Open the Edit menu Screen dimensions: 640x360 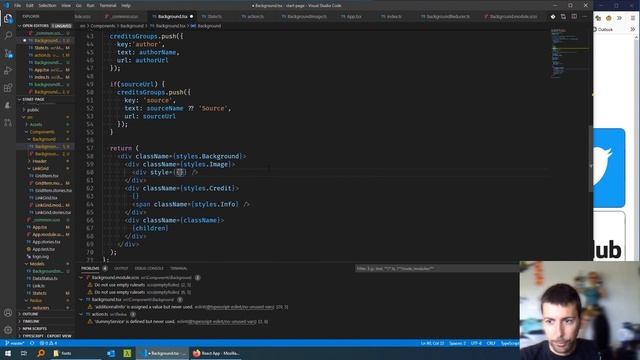[30, 6]
